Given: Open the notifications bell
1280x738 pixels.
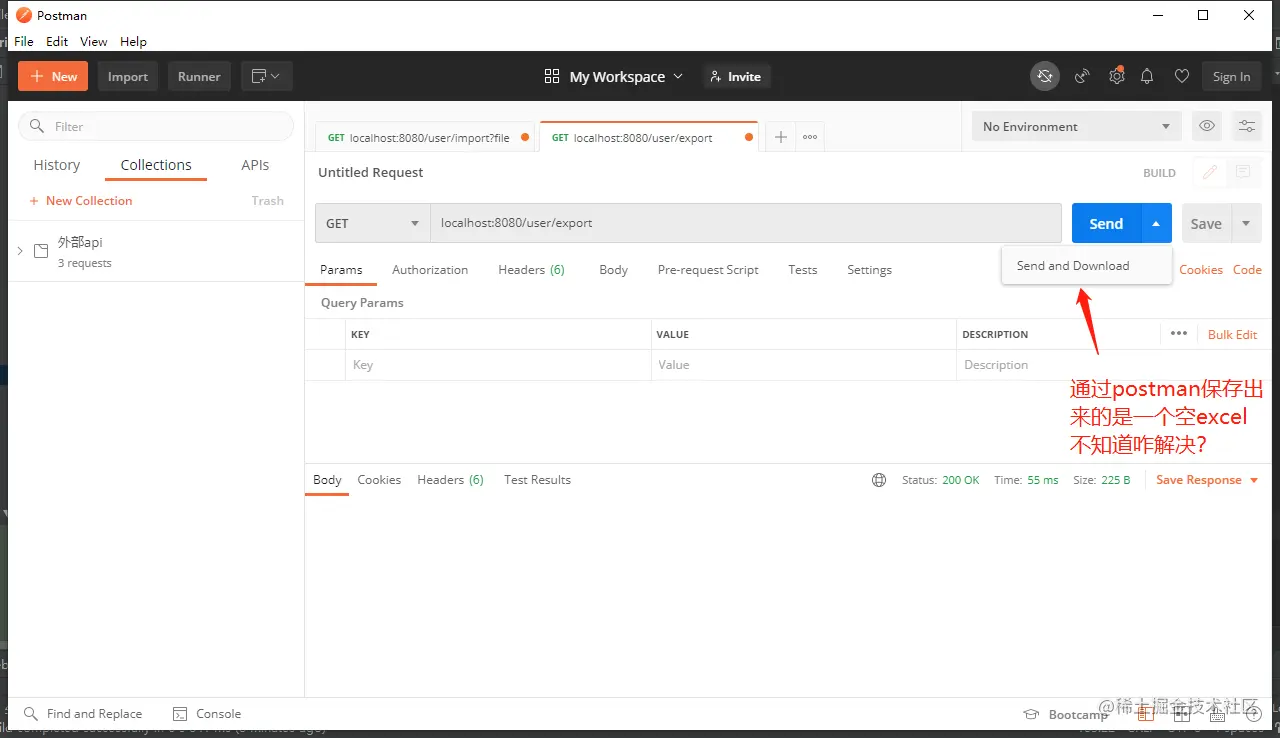Looking at the screenshot, I should click(x=1147, y=76).
